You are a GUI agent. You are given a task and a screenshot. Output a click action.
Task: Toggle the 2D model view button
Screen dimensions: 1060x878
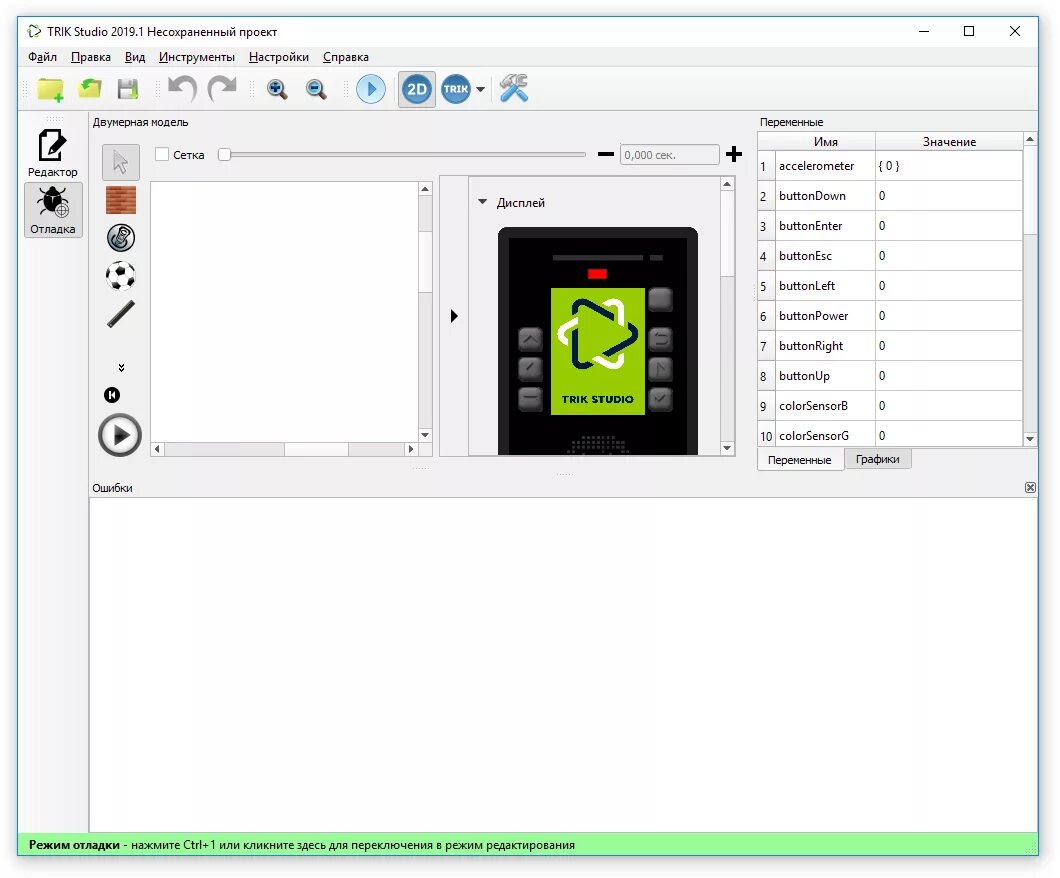coord(416,89)
